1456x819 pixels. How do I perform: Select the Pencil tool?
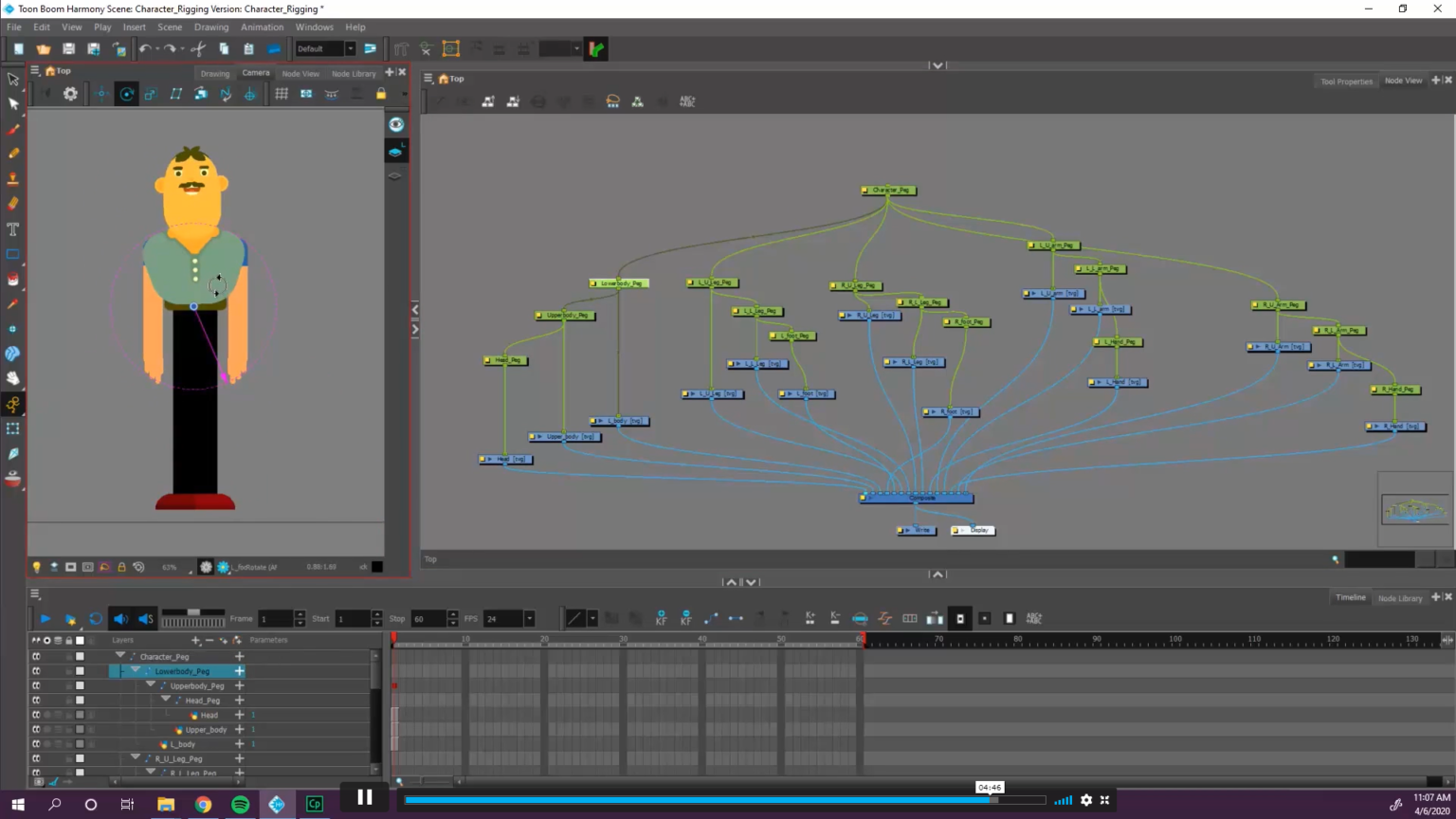[13, 154]
